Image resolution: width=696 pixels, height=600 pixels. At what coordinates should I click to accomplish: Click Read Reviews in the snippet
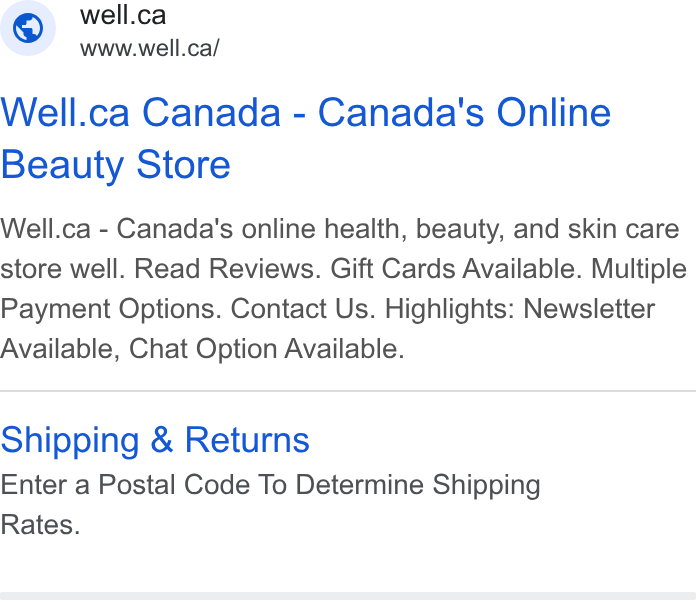(x=227, y=269)
